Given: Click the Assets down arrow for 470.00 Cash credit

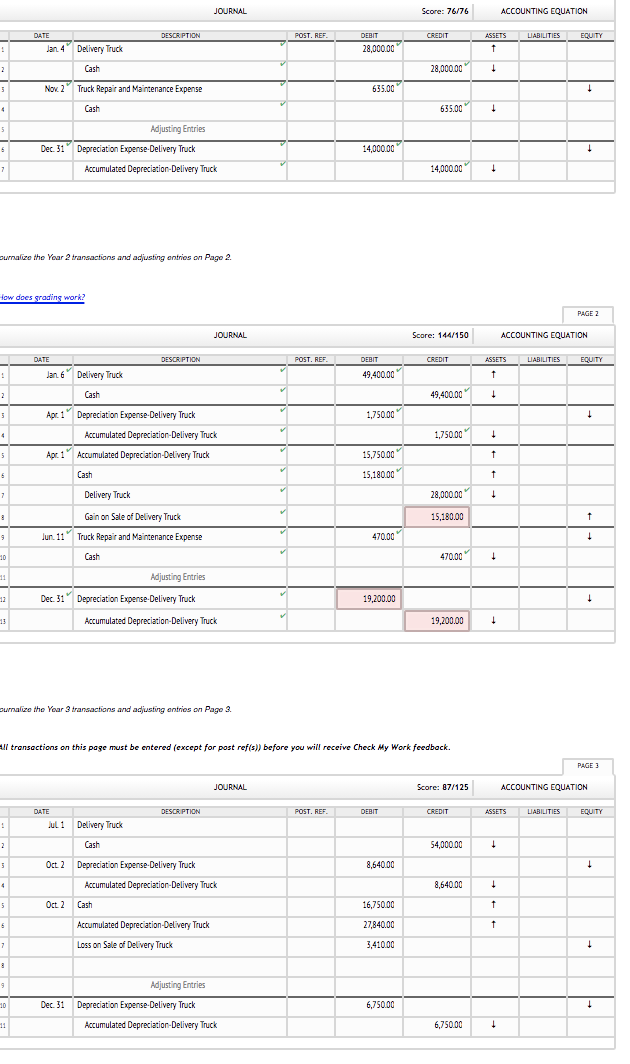Looking at the screenshot, I should (x=494, y=556).
